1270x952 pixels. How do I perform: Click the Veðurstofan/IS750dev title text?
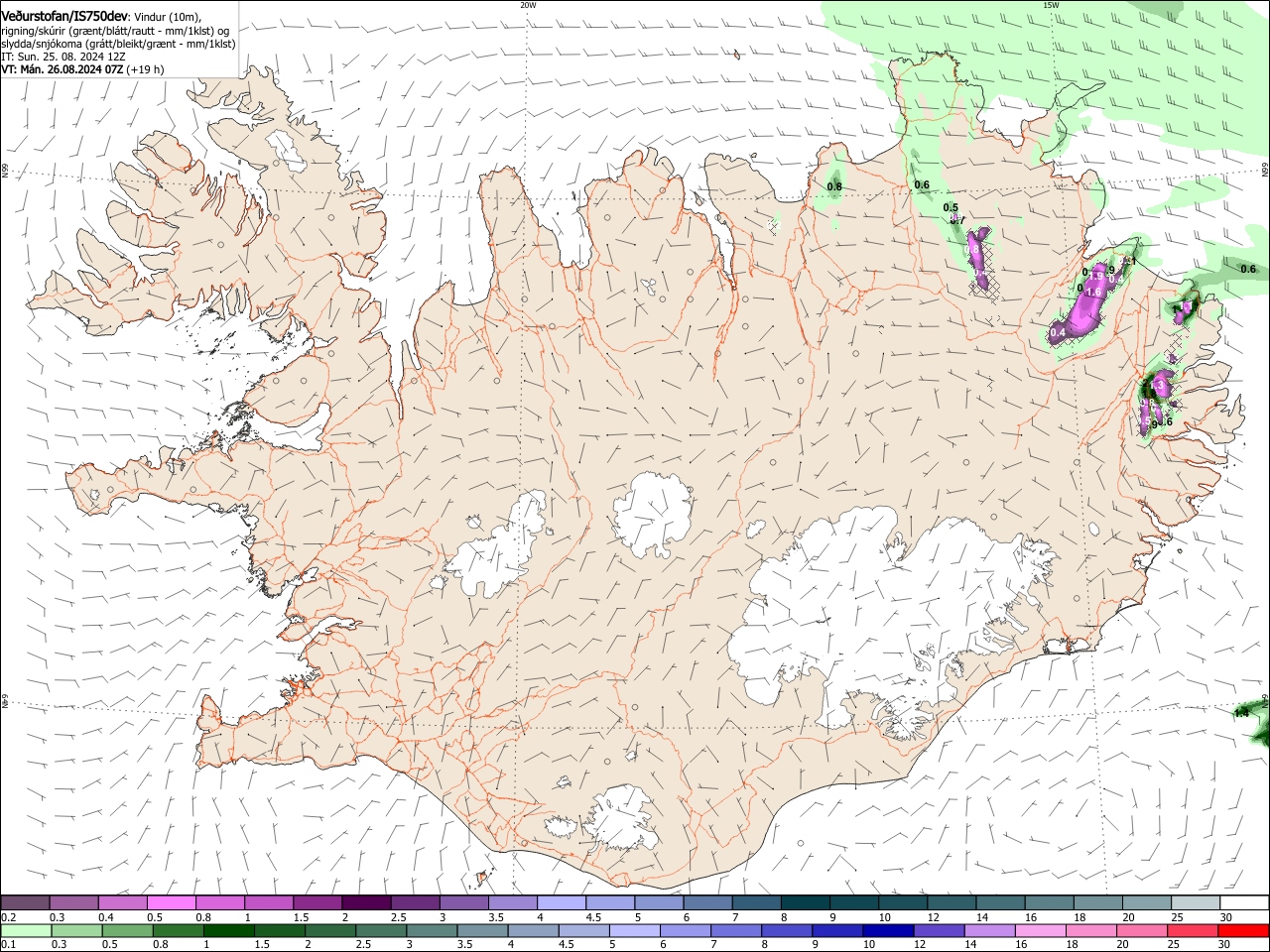point(63,17)
